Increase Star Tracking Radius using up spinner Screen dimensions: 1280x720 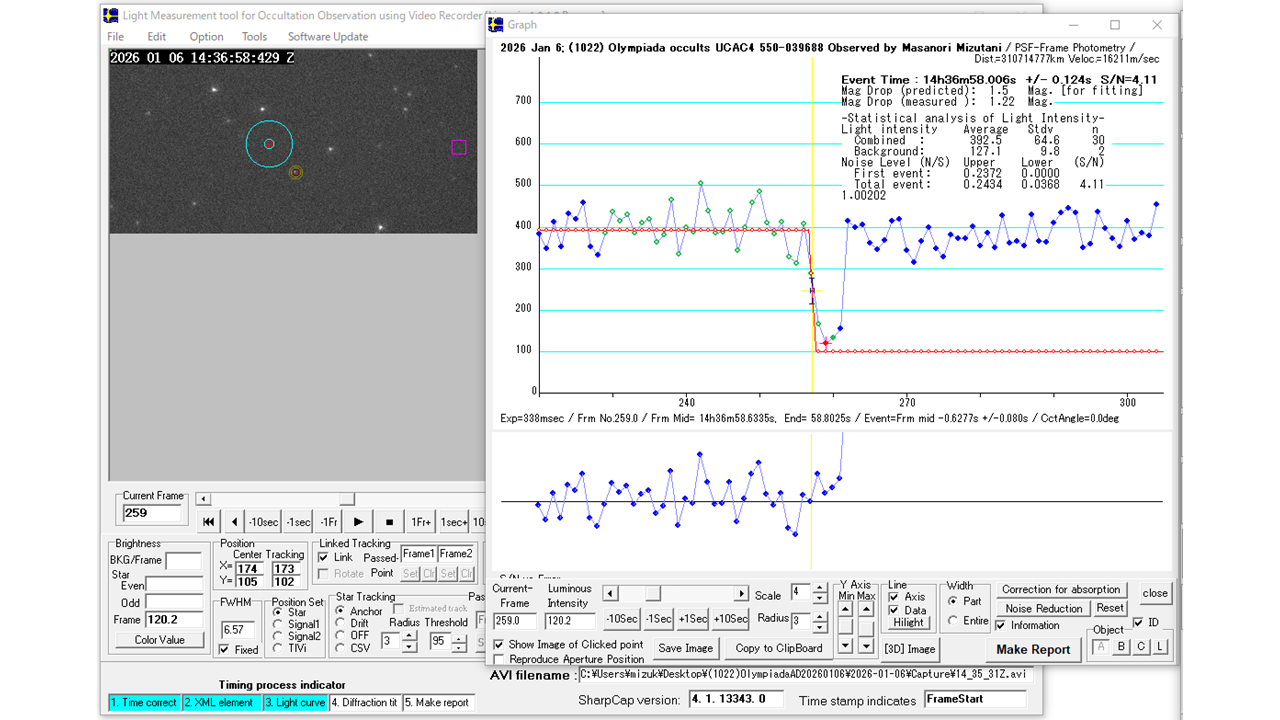[x=409, y=637]
